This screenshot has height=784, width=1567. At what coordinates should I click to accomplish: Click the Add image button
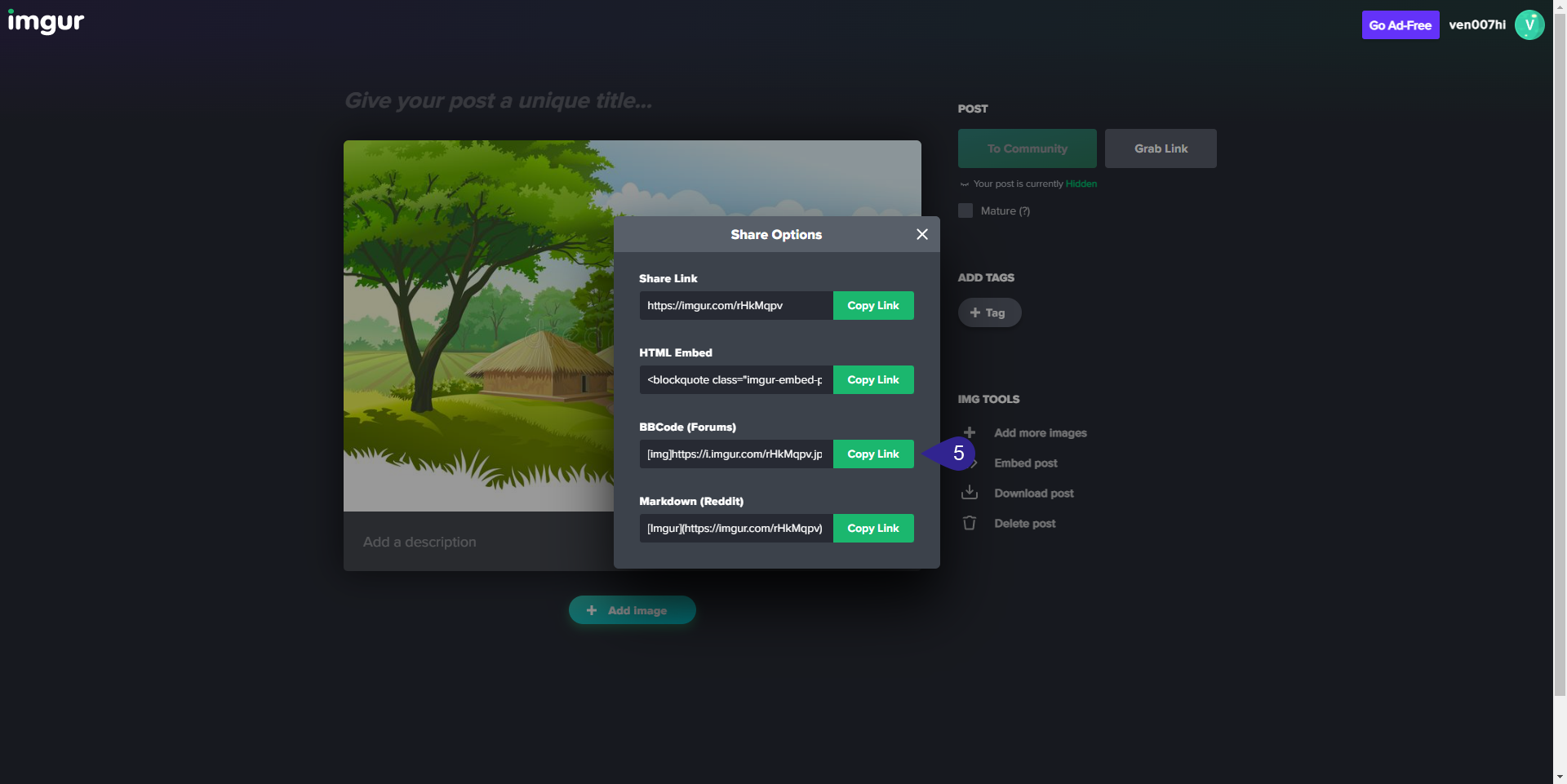[x=632, y=610]
